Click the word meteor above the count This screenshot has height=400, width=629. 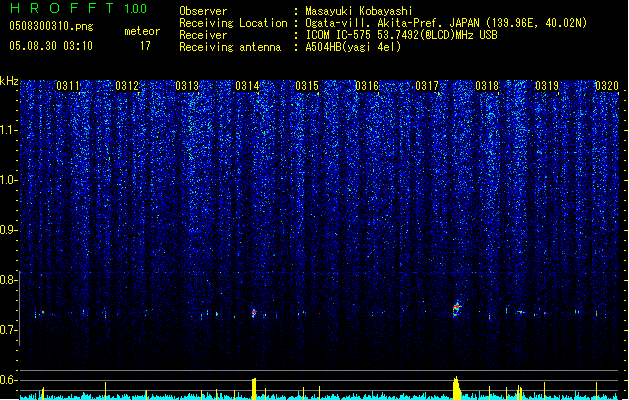(142, 31)
